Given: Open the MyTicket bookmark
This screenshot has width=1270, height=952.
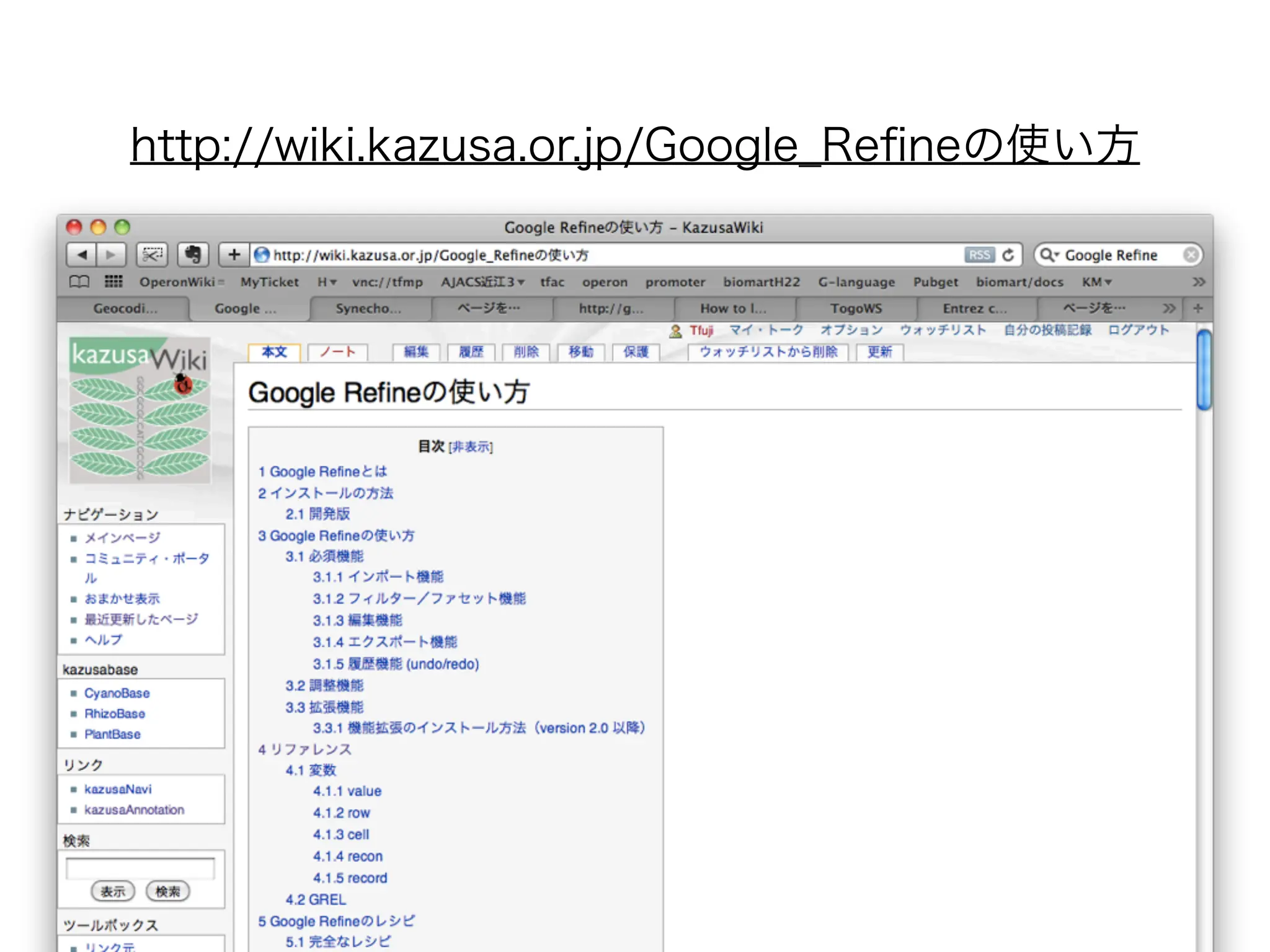Looking at the screenshot, I should 269,282.
